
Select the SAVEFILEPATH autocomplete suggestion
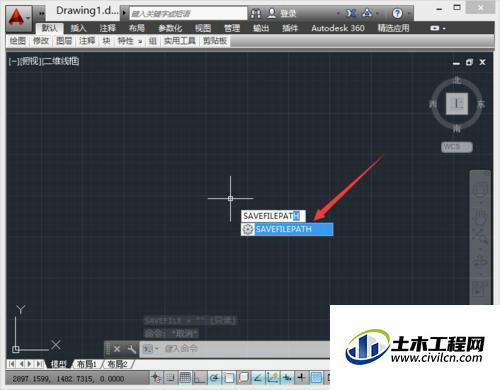coord(287,229)
